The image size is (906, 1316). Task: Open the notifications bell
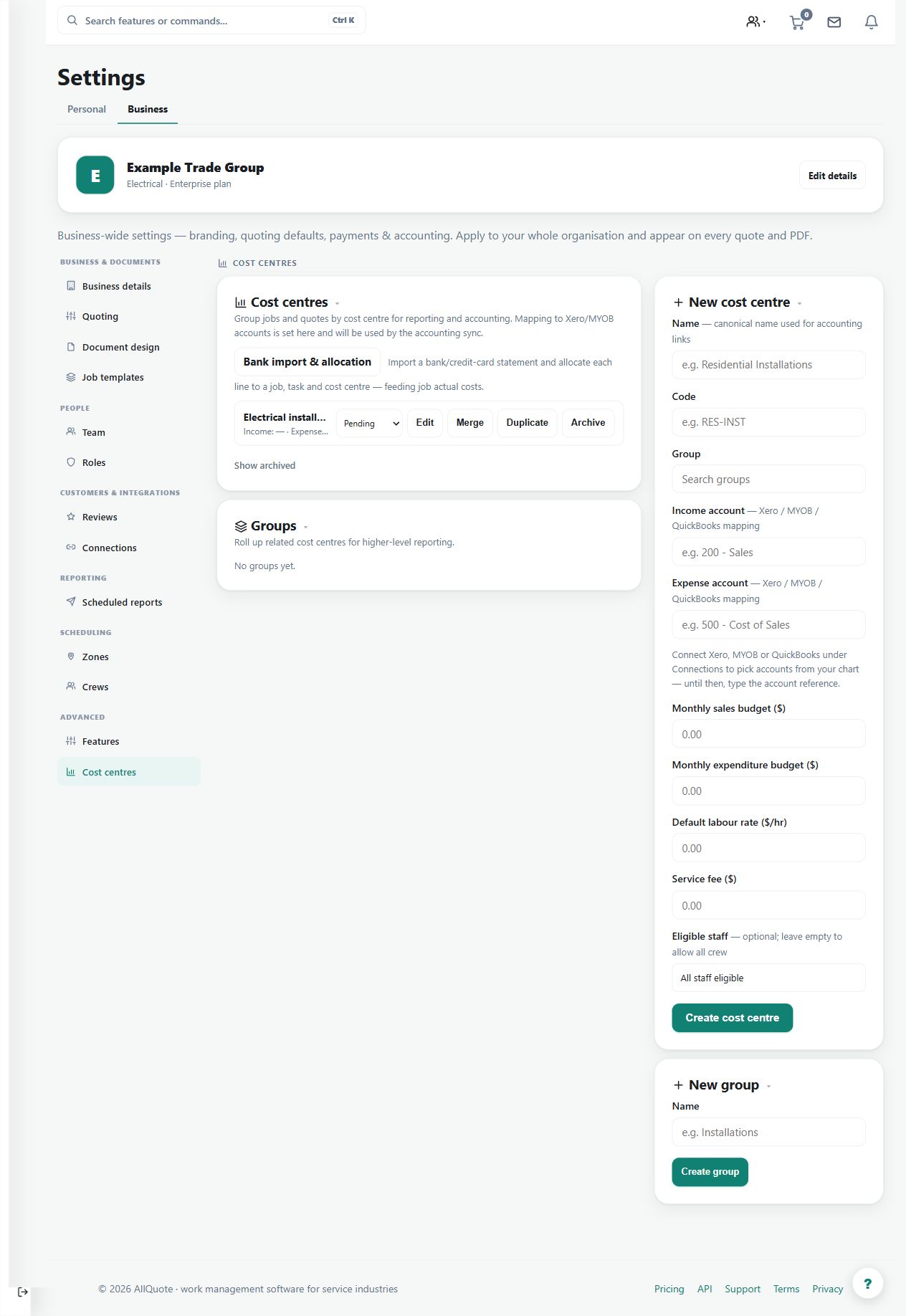(872, 22)
